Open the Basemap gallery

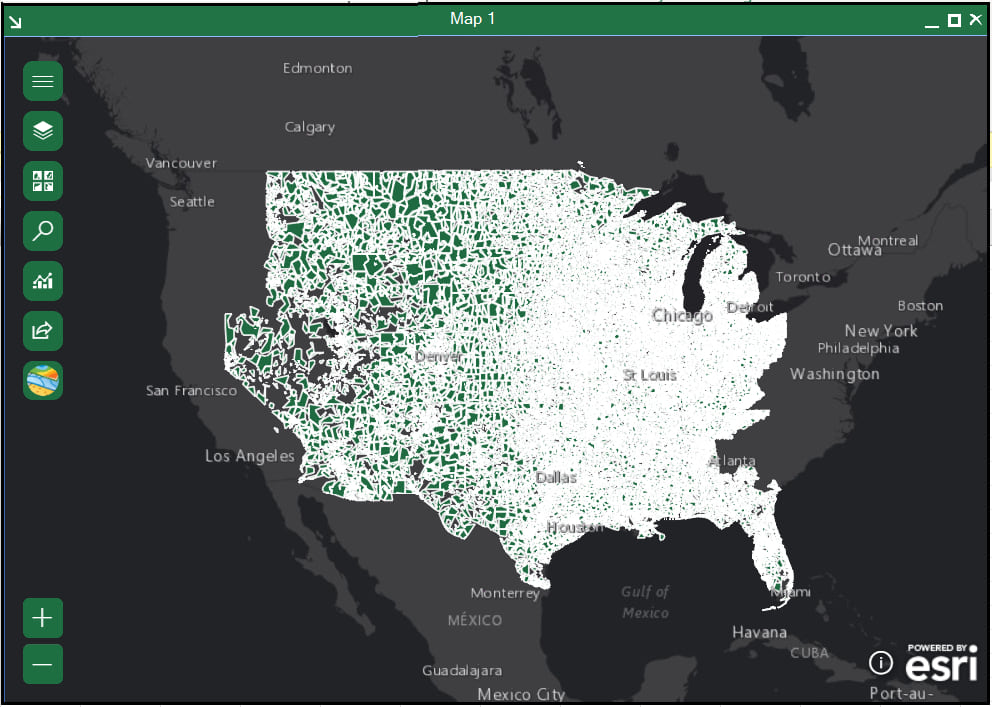point(42,380)
